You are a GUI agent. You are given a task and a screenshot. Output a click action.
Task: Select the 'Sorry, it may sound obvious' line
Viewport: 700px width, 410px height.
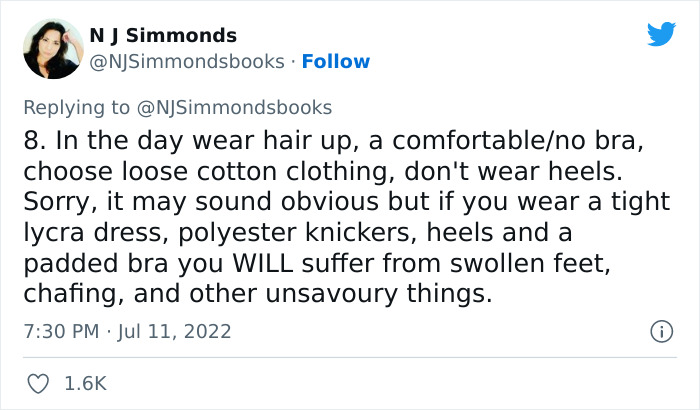tap(347, 201)
